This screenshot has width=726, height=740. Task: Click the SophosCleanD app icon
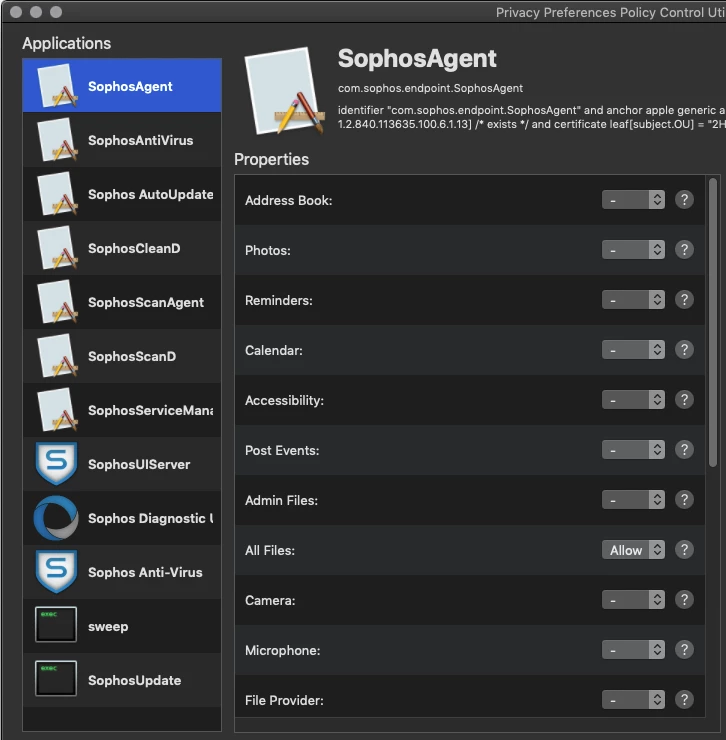[x=58, y=248]
